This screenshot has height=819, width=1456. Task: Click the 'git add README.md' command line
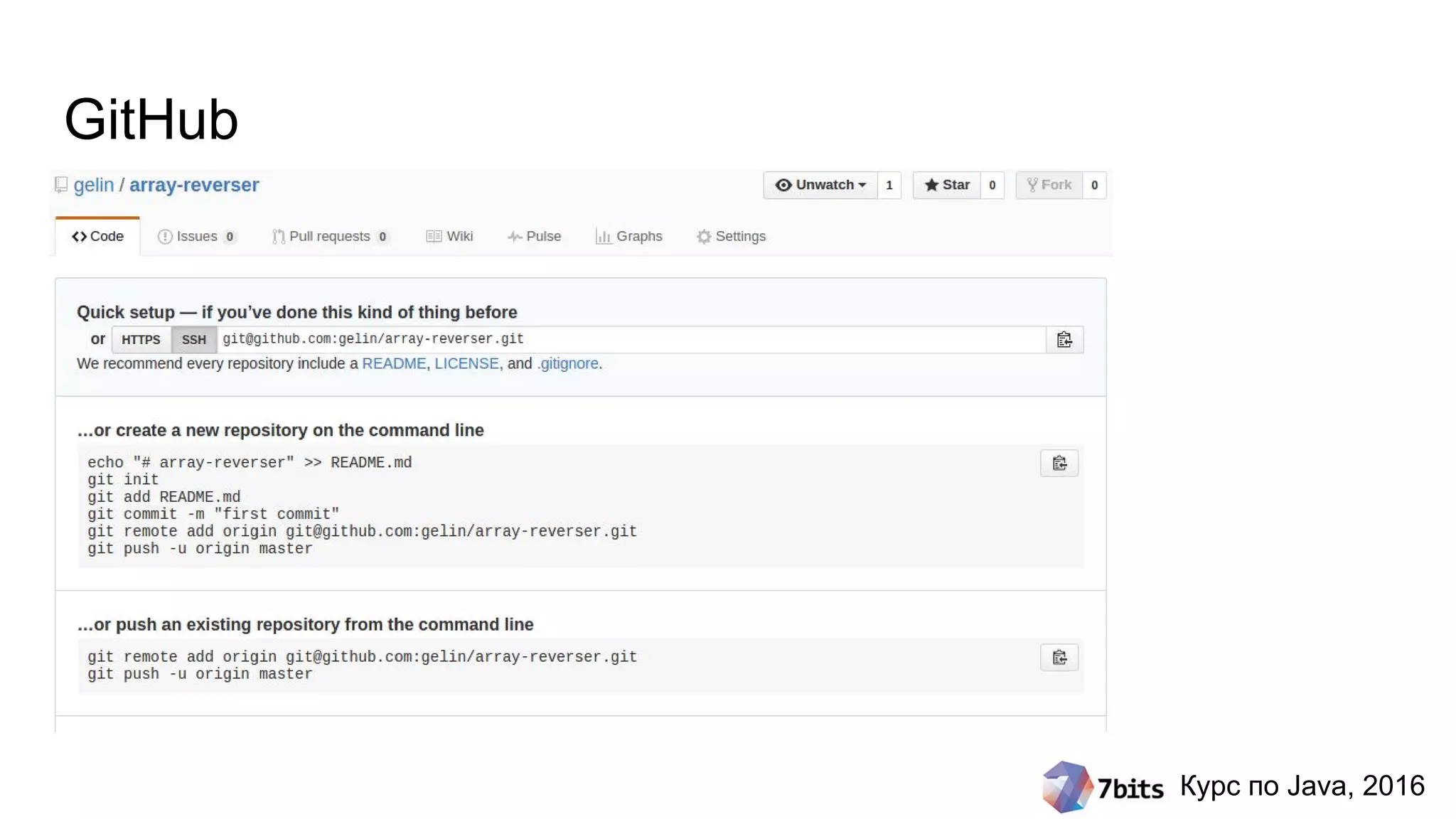tap(164, 497)
